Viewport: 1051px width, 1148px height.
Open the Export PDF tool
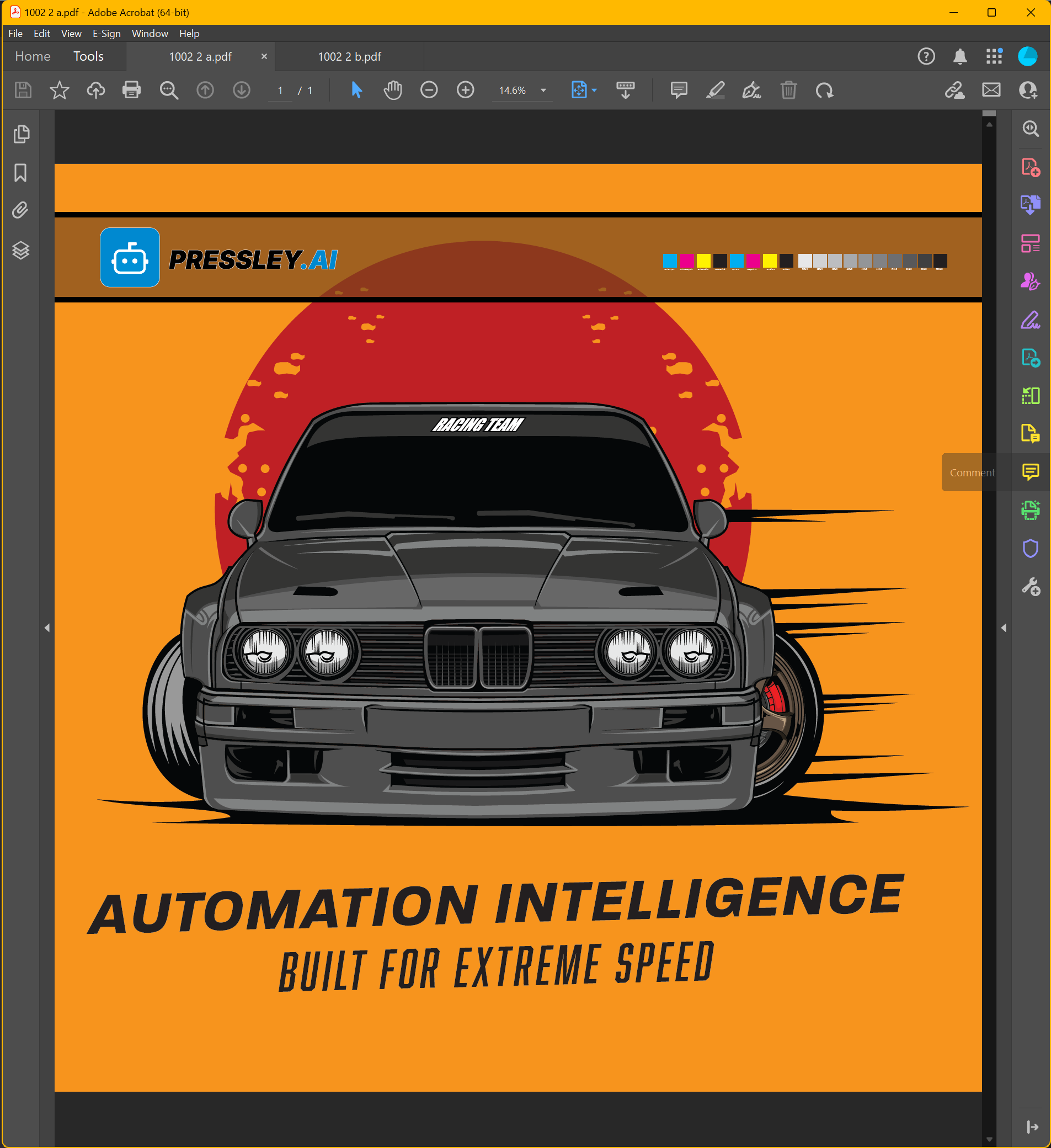coord(1031,358)
